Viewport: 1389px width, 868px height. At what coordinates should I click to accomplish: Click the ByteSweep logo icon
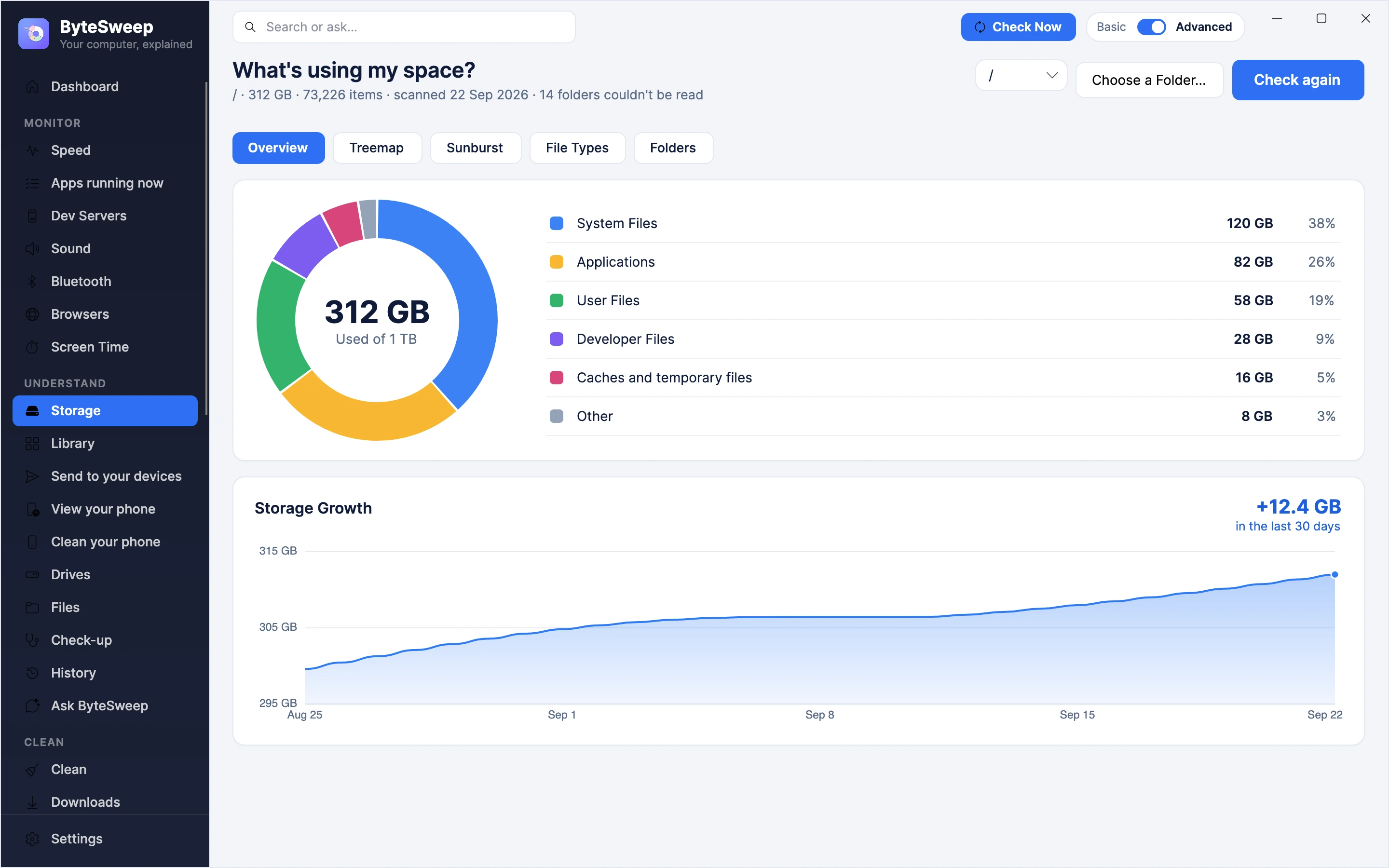[x=34, y=34]
